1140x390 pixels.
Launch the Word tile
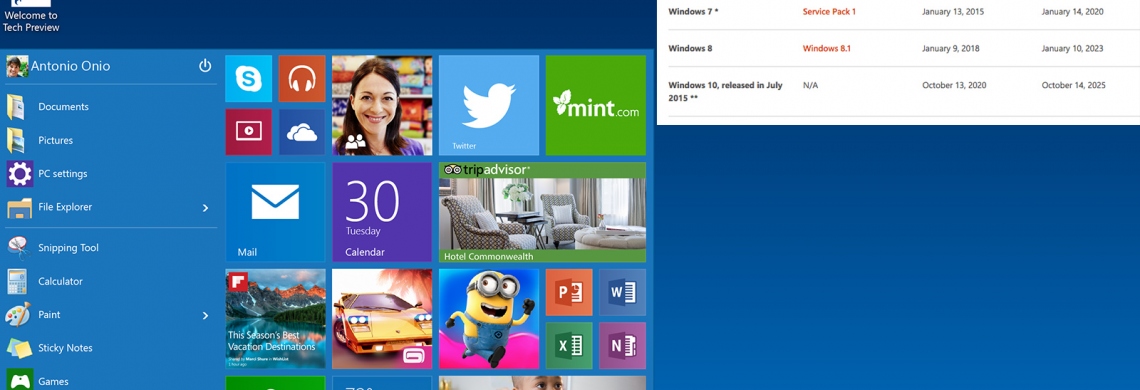point(622,292)
